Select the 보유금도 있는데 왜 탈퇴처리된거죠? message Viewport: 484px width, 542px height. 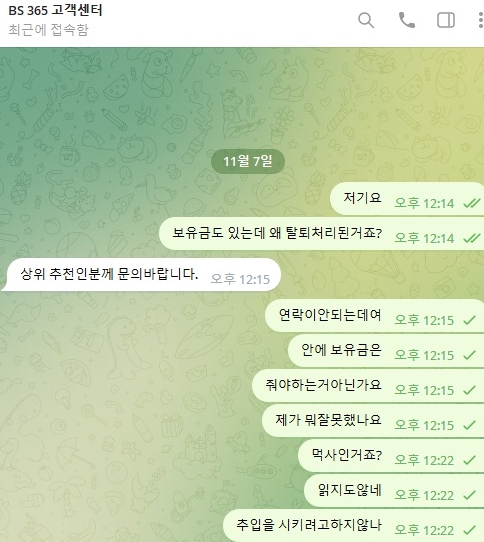pyautogui.click(x=322, y=234)
